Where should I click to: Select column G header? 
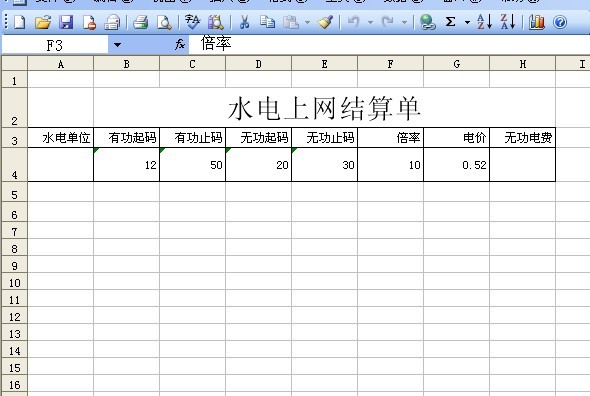pyautogui.click(x=456, y=64)
